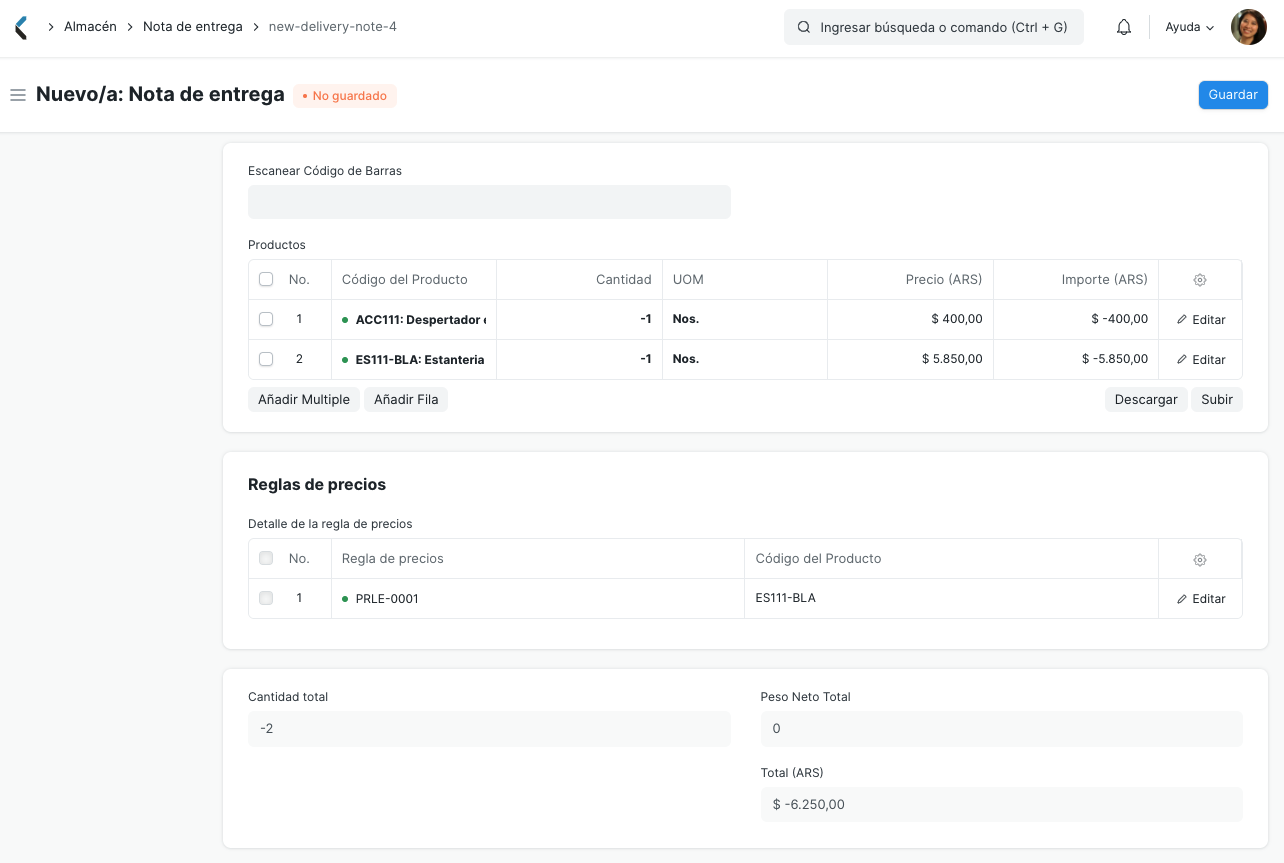Click Descargar button
This screenshot has height=863, width=1284.
[1146, 399]
